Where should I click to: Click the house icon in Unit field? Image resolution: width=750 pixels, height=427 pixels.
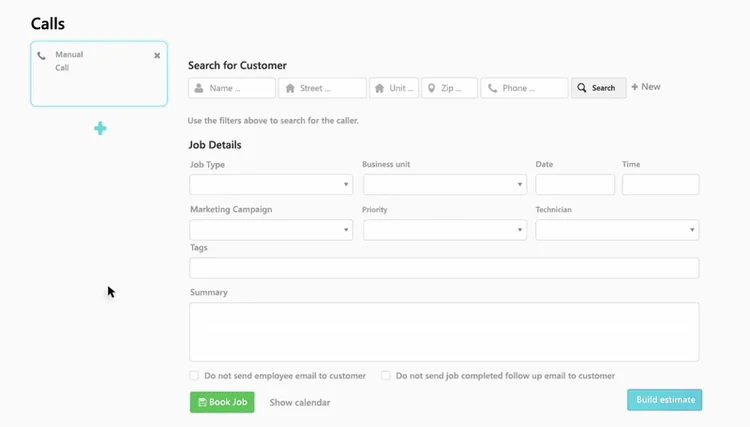tap(379, 88)
